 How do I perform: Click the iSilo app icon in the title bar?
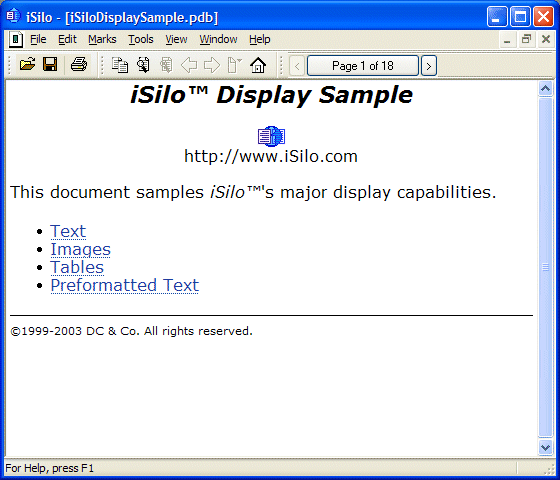pos(13,16)
